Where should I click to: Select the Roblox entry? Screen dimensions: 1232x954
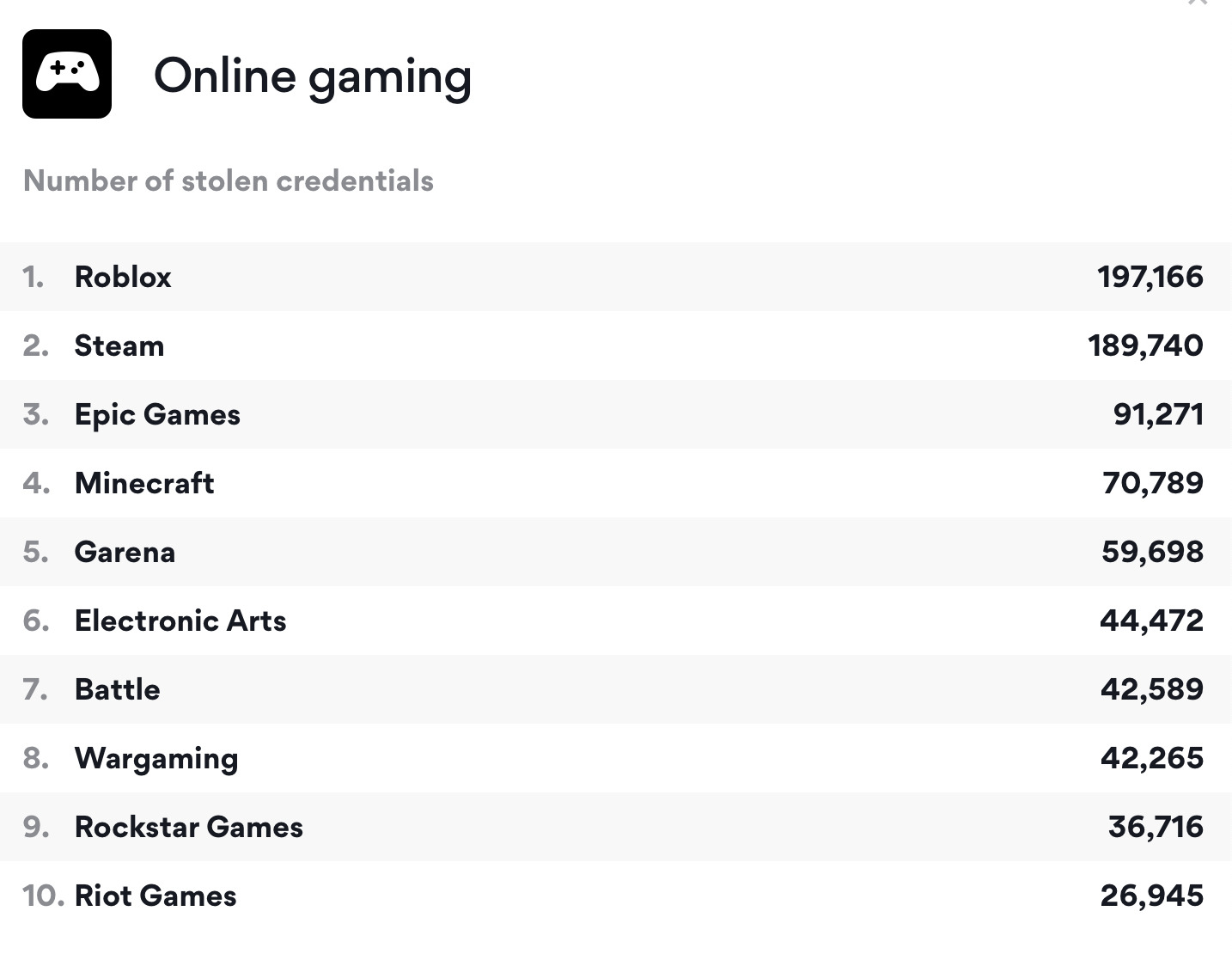pyautogui.click(x=123, y=277)
